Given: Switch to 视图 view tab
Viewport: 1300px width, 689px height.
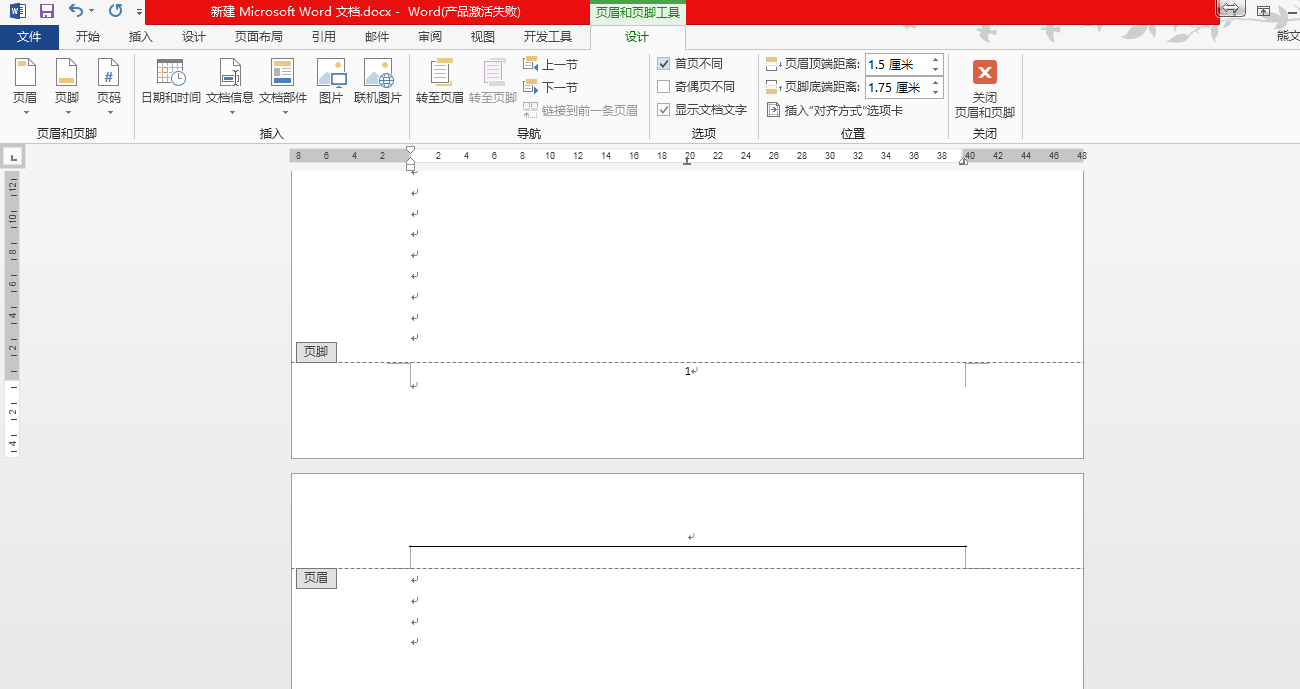Looking at the screenshot, I should click(x=483, y=37).
